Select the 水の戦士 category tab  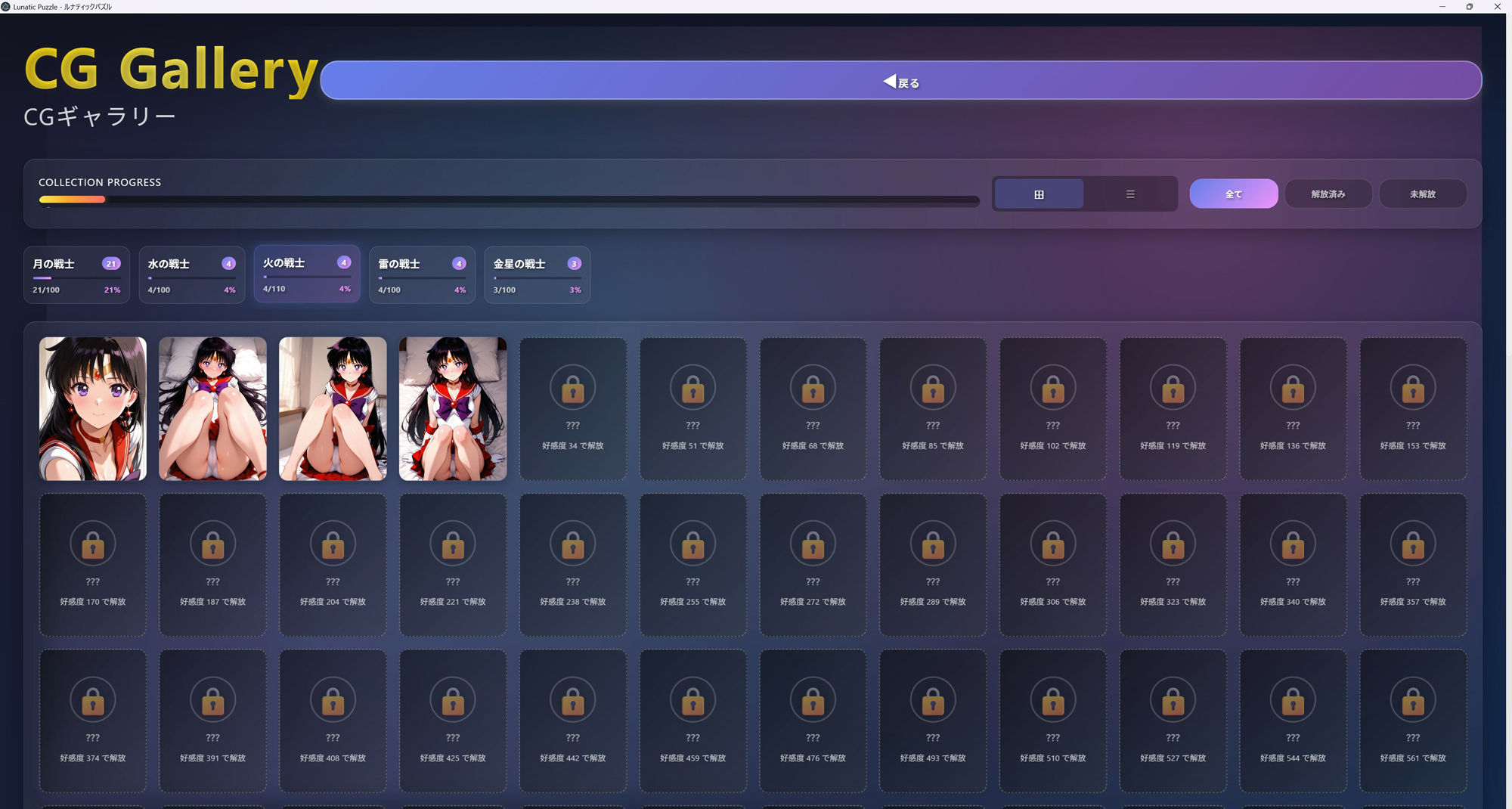point(191,275)
